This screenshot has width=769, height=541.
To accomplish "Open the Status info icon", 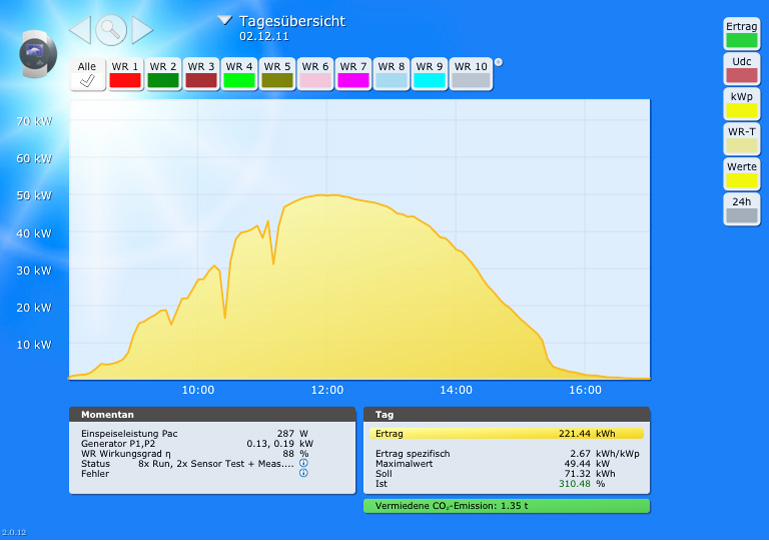I will [x=303, y=463].
